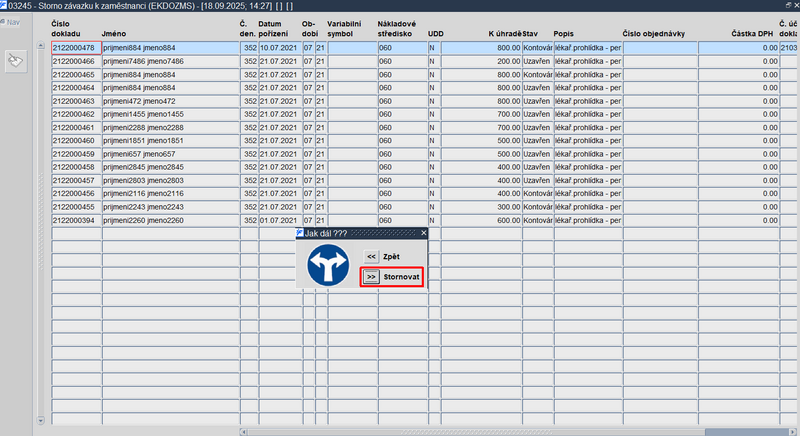Screen dimensions: 800x436
Task: Click date cell 10.07.2021
Action: point(281,48)
